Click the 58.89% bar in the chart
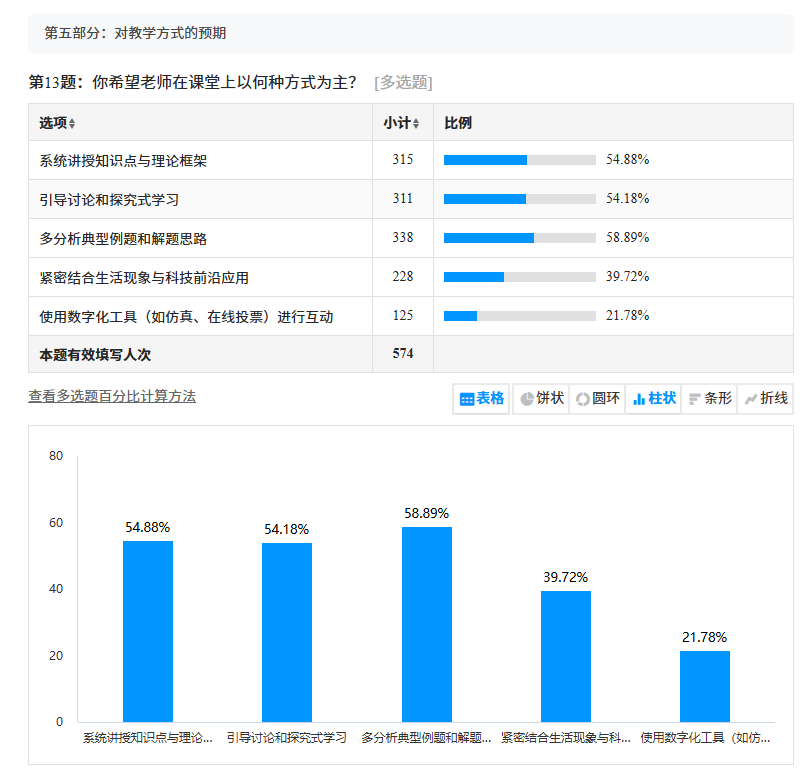The image size is (811, 772). pyautogui.click(x=426, y=623)
